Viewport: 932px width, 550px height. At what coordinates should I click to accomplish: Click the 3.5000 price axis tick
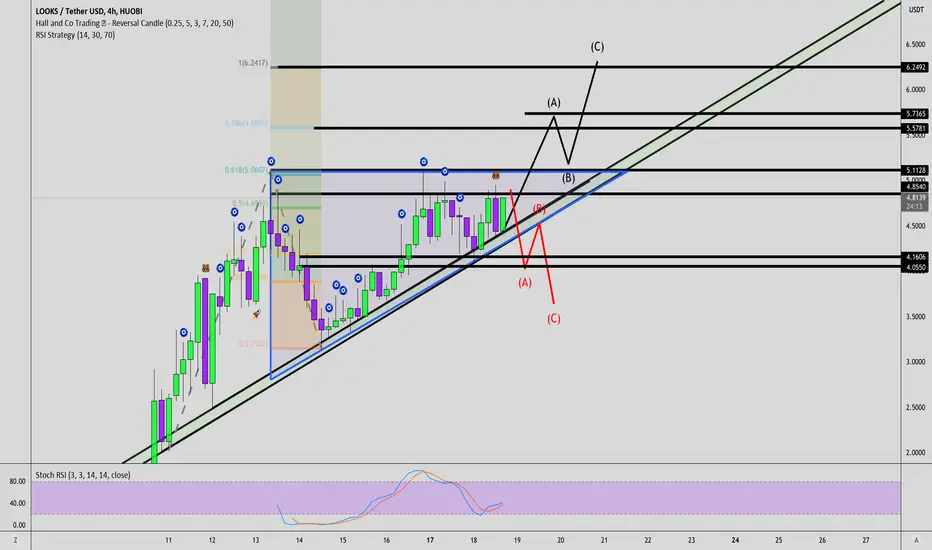(x=915, y=317)
